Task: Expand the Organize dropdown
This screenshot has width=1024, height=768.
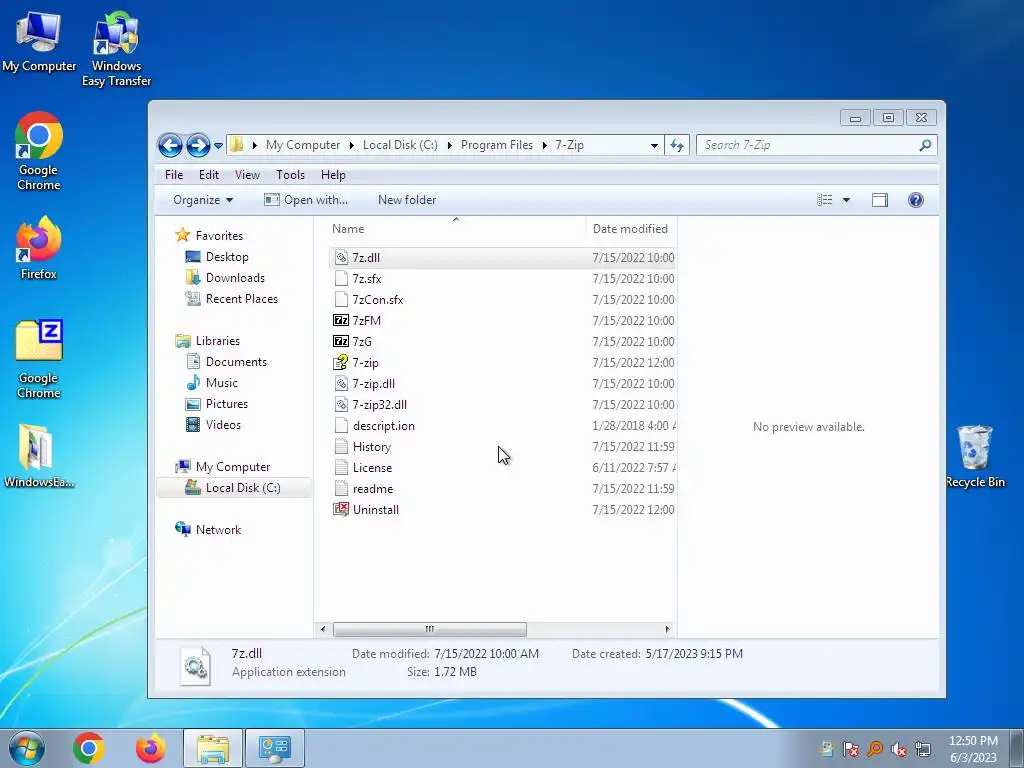Action: pos(202,200)
